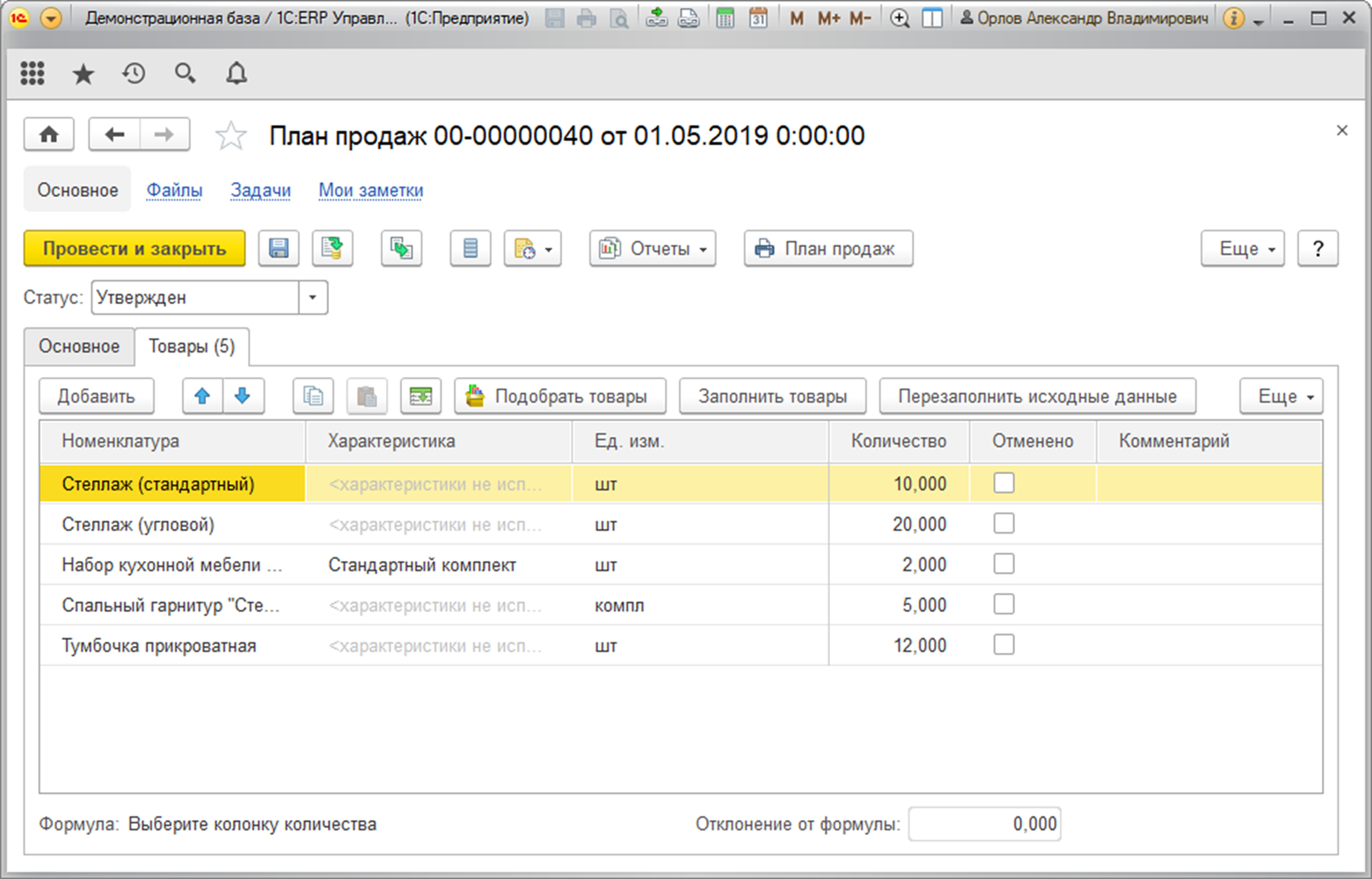Viewport: 1372px width, 879px height.
Task: Open Основное navigation section
Action: 77,190
